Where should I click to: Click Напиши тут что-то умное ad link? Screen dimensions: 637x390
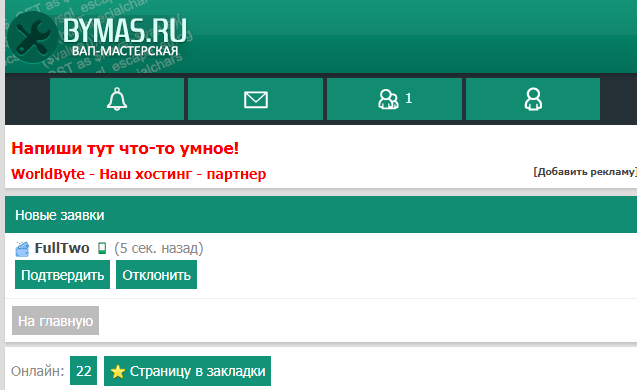coord(125,148)
